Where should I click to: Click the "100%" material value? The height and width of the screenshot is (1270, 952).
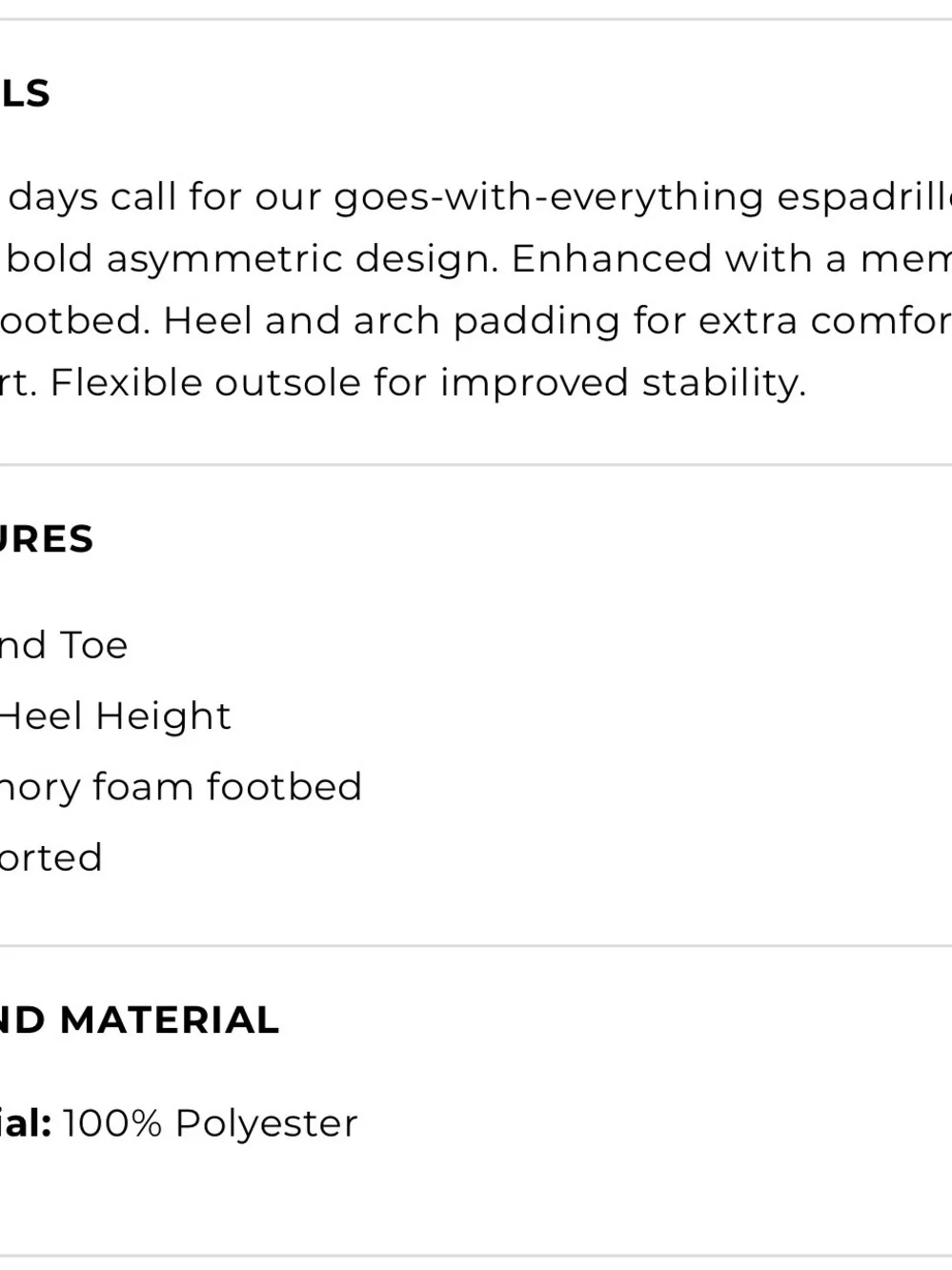pyautogui.click(x=112, y=1123)
